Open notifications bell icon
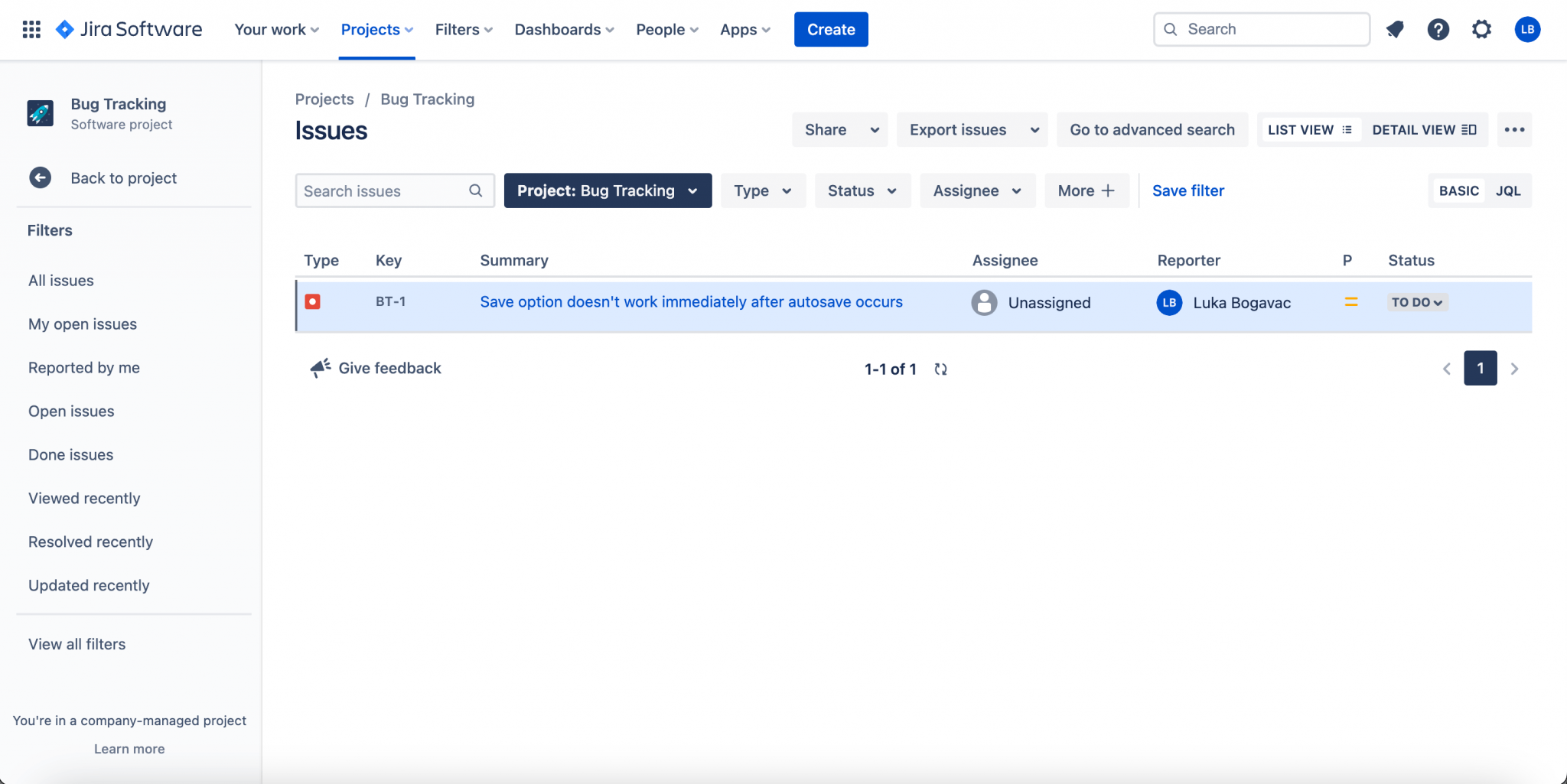The image size is (1567, 784). point(1396,29)
